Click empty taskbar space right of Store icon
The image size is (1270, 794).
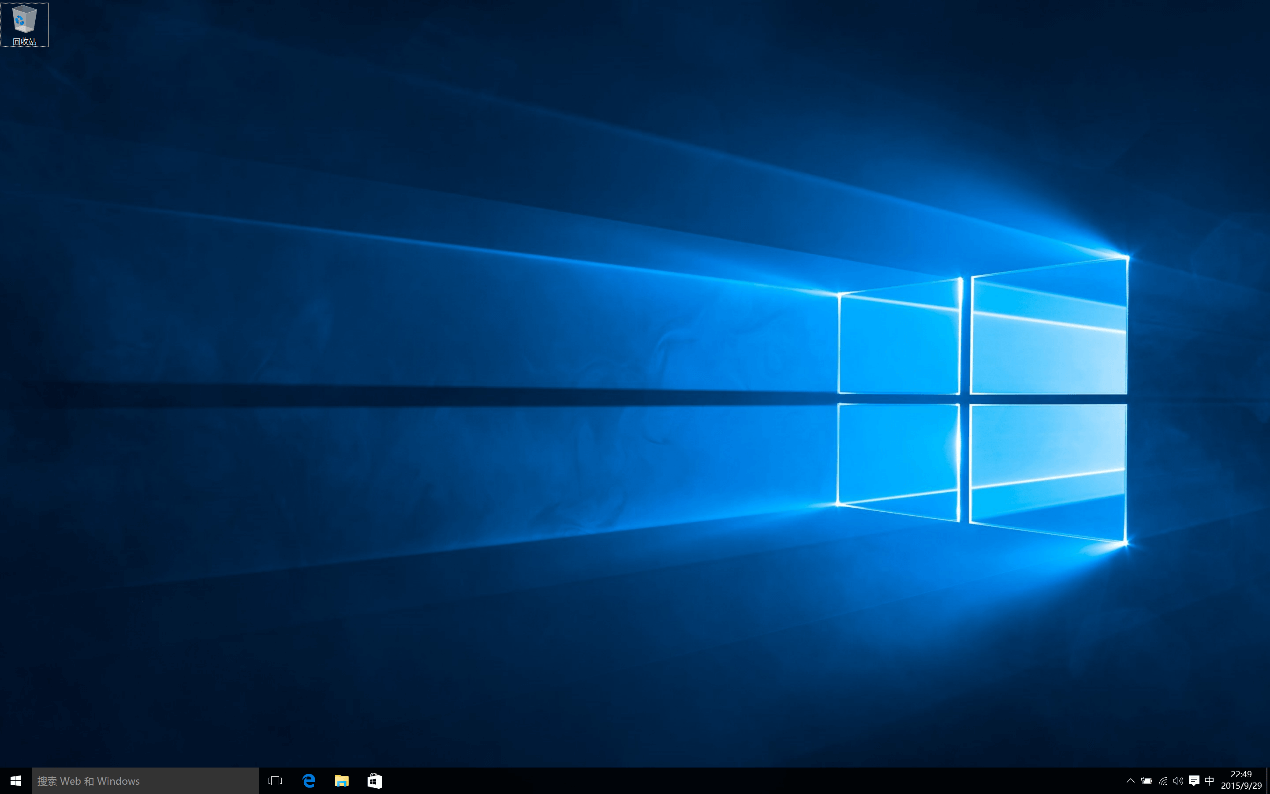click(x=700, y=781)
